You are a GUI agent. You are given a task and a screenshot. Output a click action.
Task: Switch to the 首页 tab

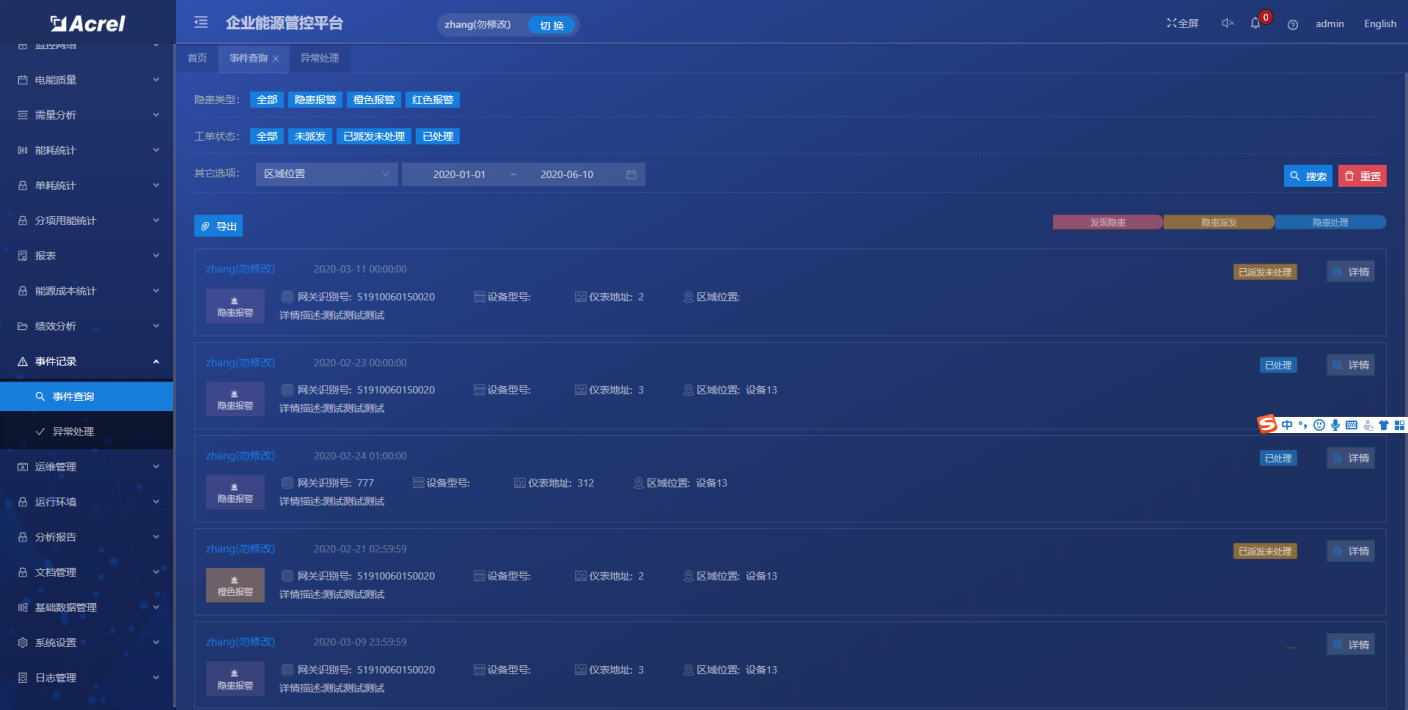197,58
